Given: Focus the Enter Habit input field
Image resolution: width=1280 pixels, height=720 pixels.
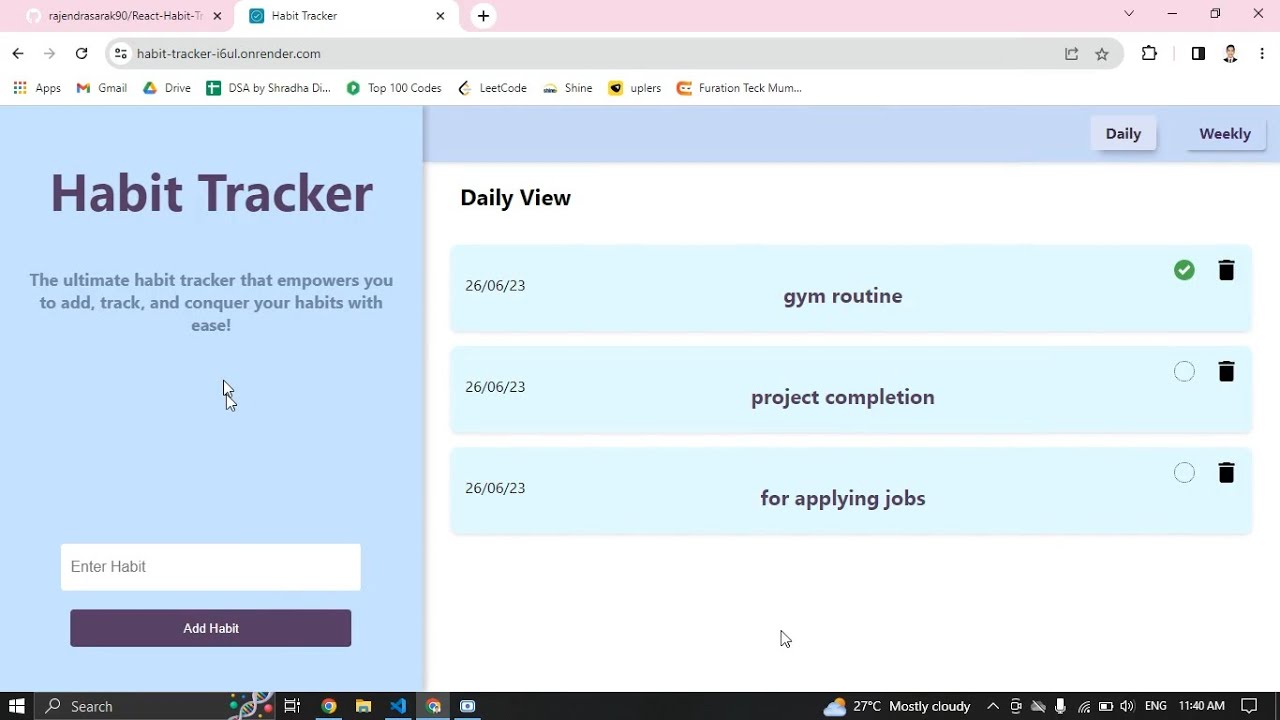Looking at the screenshot, I should click(210, 567).
